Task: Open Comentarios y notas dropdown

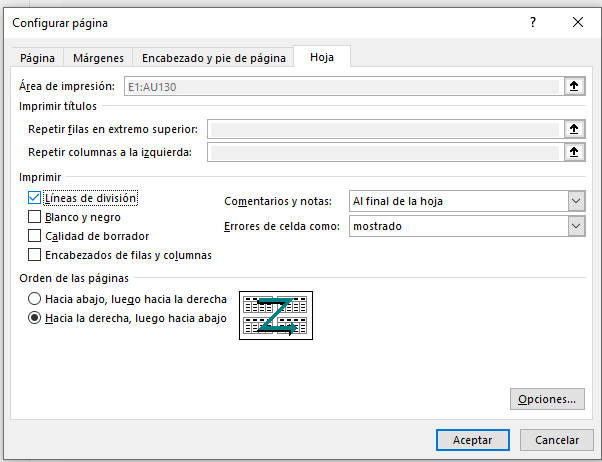Action: pos(466,201)
